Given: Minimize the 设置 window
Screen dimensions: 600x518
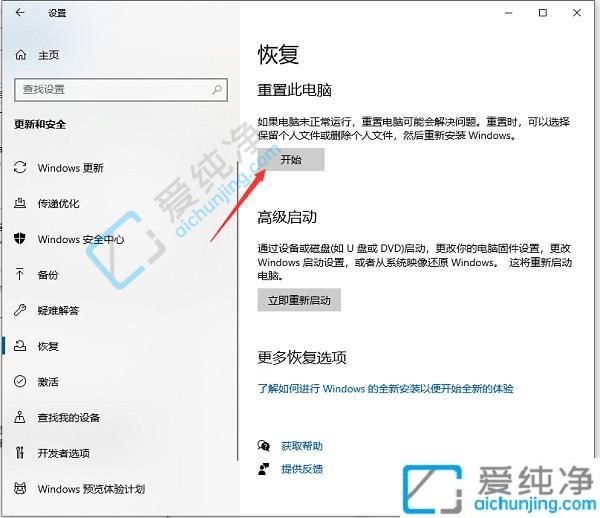Looking at the screenshot, I should coord(509,13).
